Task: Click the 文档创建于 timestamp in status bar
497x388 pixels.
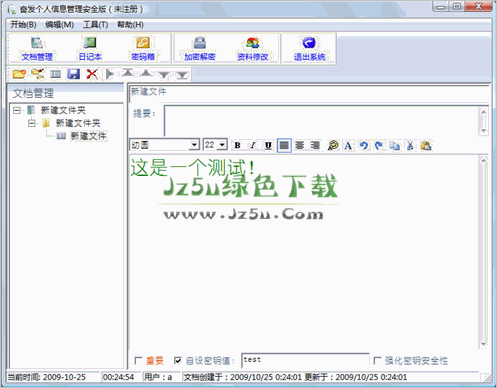Action: click(330, 377)
